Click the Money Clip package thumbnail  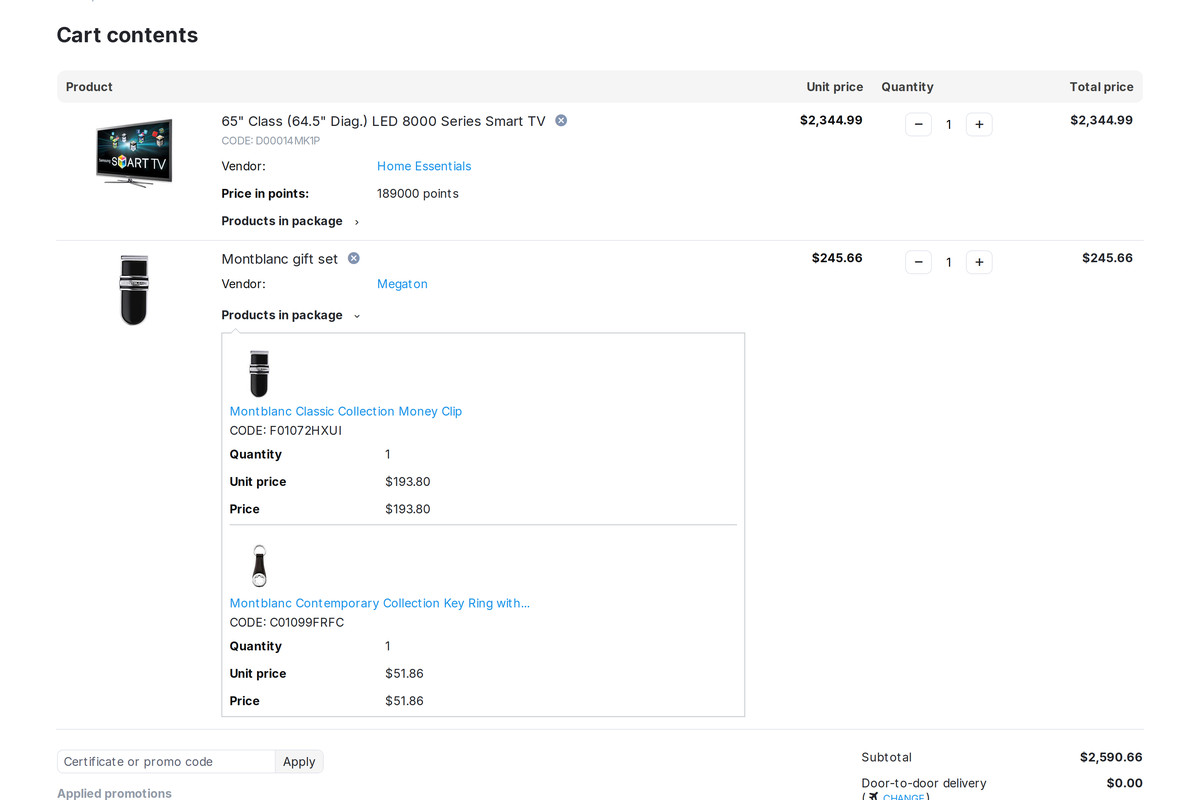[x=259, y=374]
